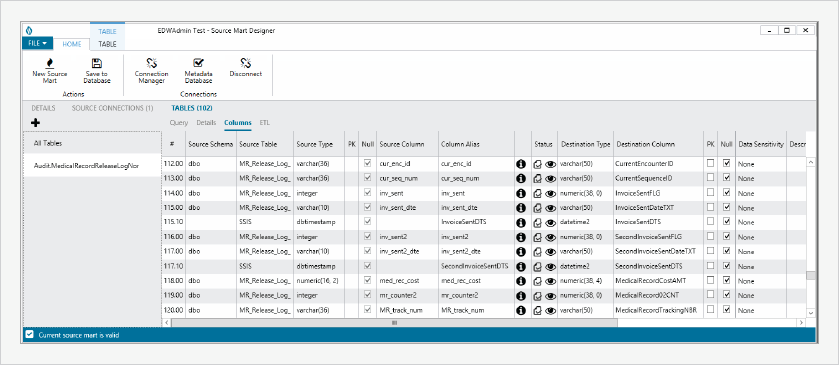Switch to the ETL sub-tab

pos(264,123)
